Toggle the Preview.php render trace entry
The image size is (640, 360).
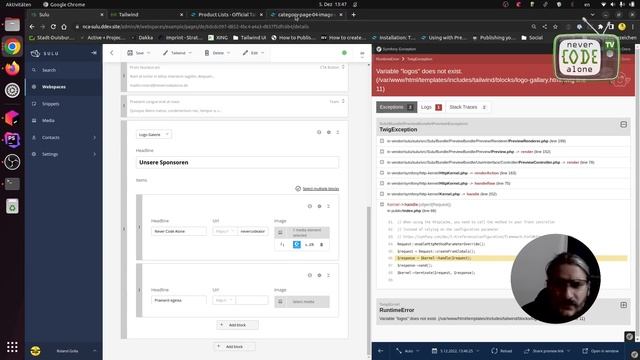(x=382, y=151)
